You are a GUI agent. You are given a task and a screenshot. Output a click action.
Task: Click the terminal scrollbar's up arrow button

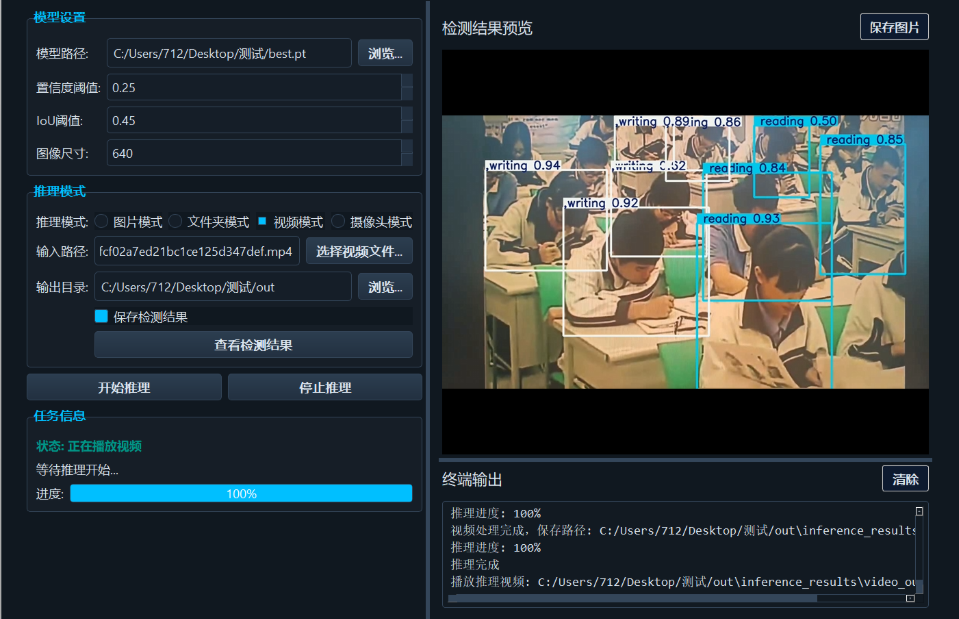919,511
